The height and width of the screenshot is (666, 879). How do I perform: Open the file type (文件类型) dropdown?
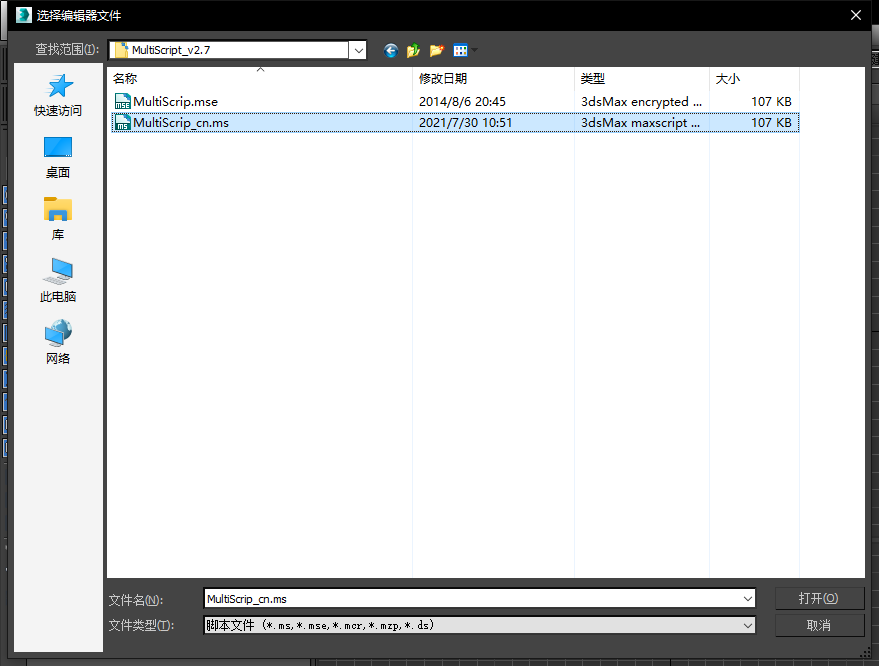pyautogui.click(x=747, y=625)
